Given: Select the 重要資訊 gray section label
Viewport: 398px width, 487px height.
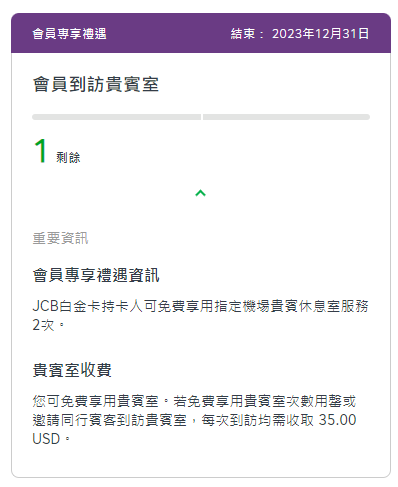Looking at the screenshot, I should [x=60, y=238].
